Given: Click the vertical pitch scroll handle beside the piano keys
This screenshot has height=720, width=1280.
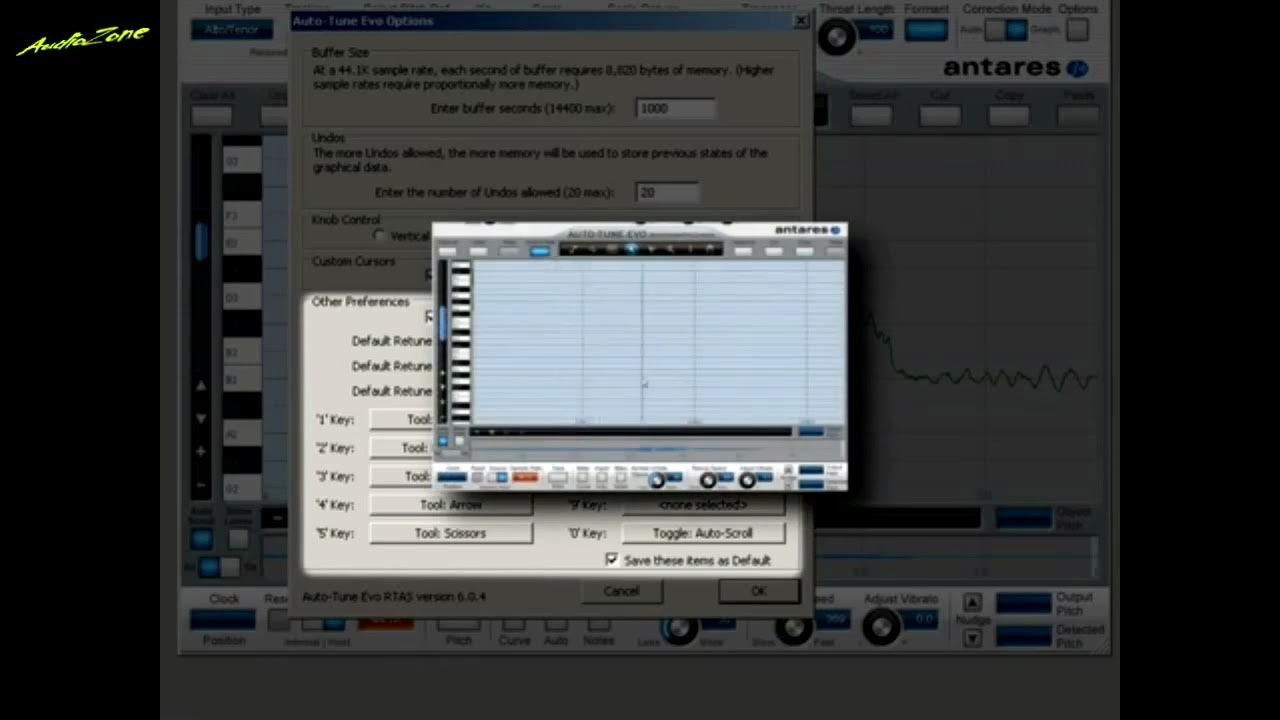Looking at the screenshot, I should pyautogui.click(x=201, y=240).
